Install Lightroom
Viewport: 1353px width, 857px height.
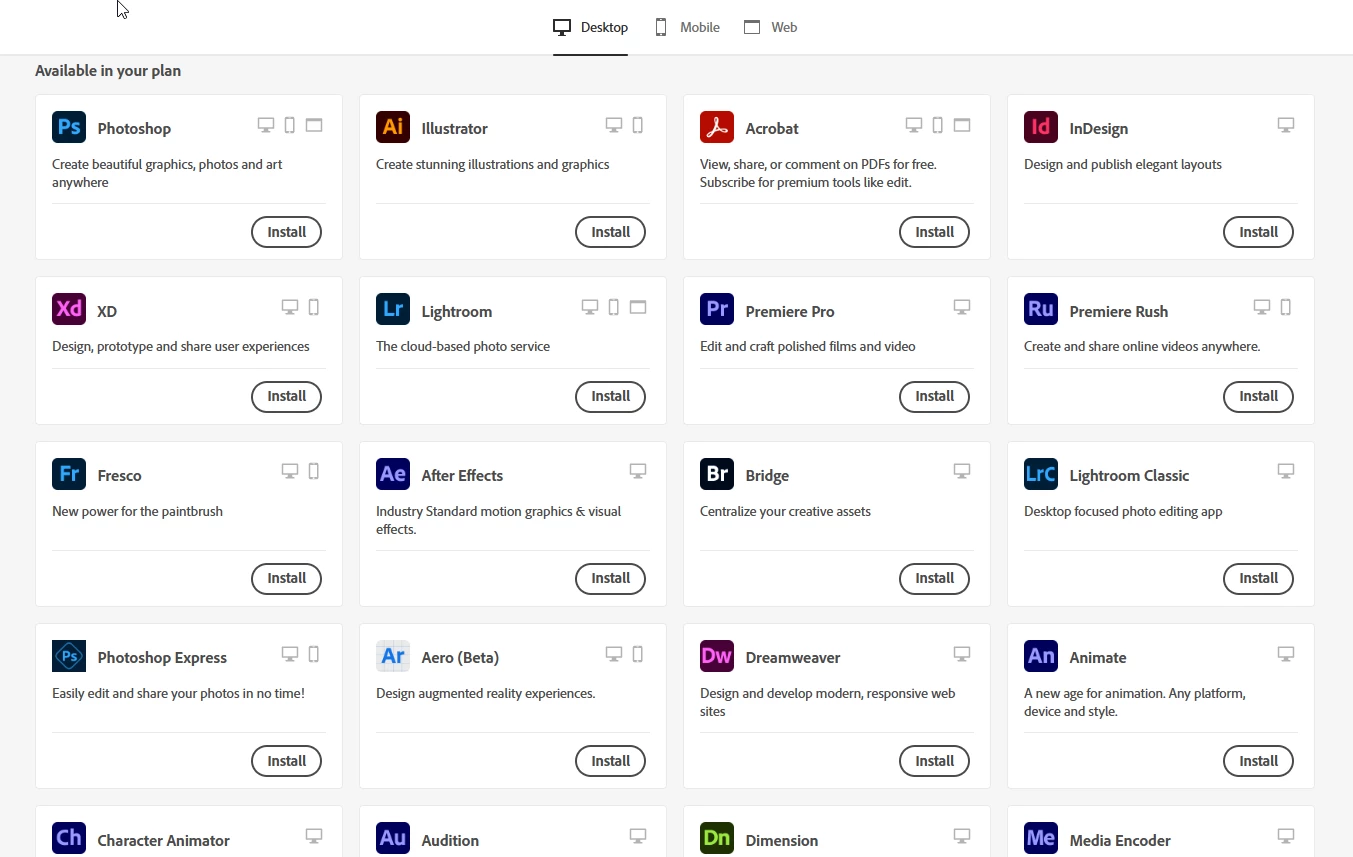(x=610, y=396)
